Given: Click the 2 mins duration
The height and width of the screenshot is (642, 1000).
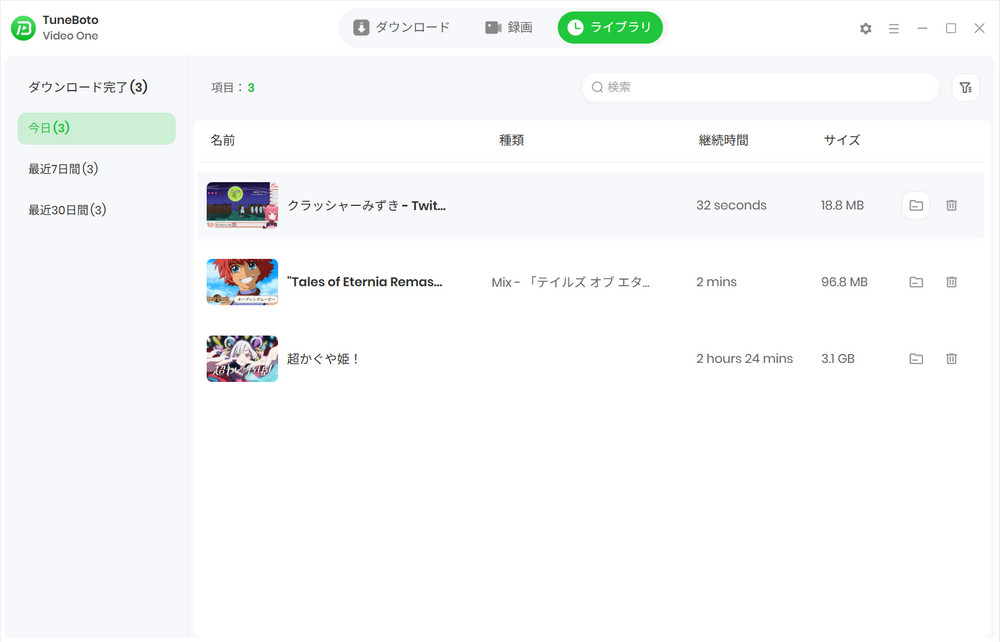Looking at the screenshot, I should [x=716, y=282].
